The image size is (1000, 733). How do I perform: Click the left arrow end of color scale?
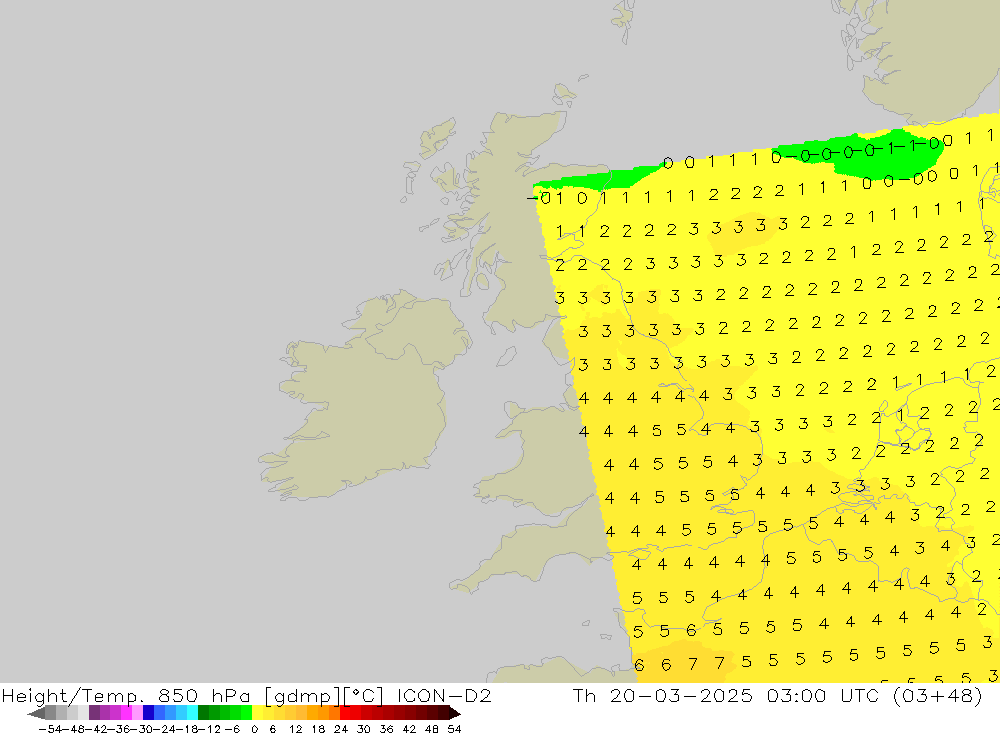click(36, 713)
